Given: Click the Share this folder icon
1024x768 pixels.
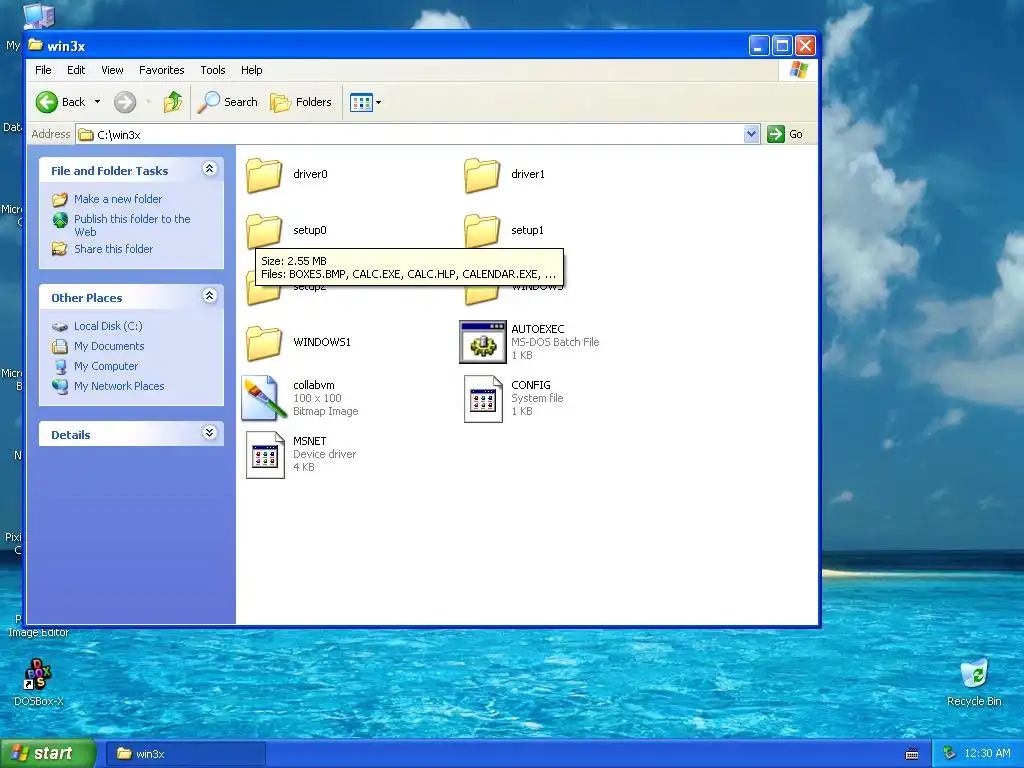Looking at the screenshot, I should tap(60, 249).
